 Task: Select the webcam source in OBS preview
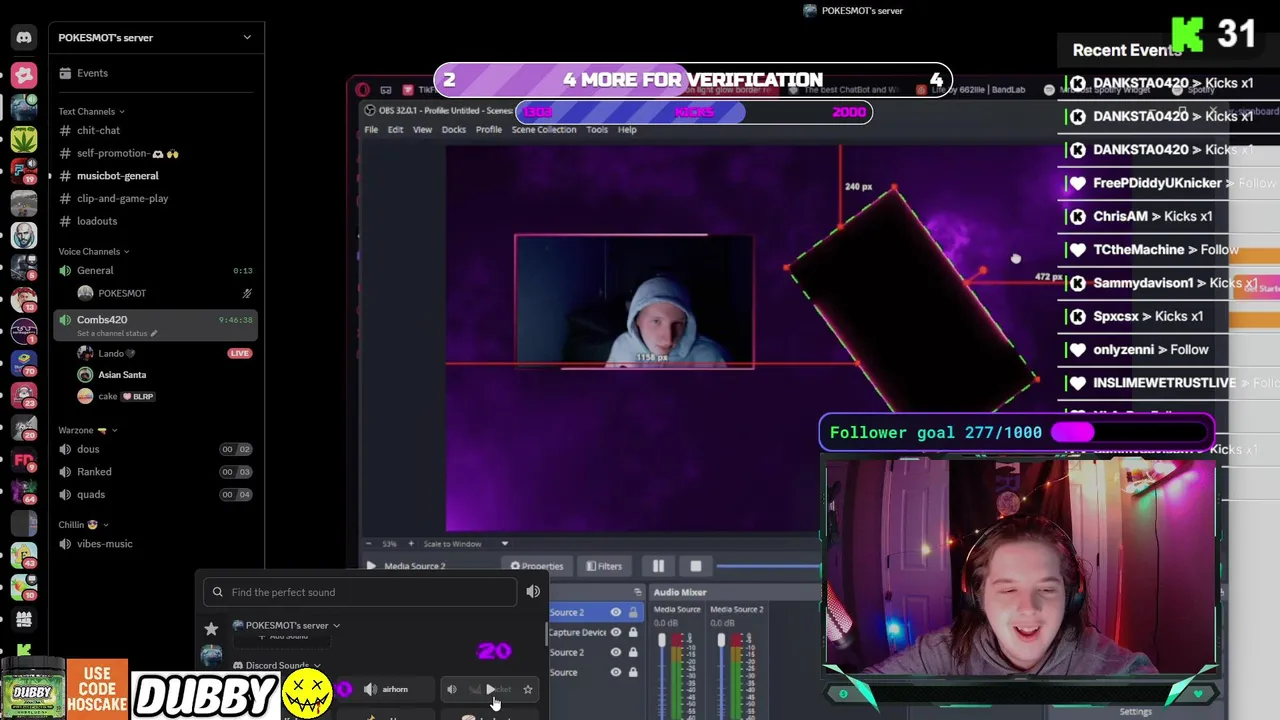(x=634, y=302)
